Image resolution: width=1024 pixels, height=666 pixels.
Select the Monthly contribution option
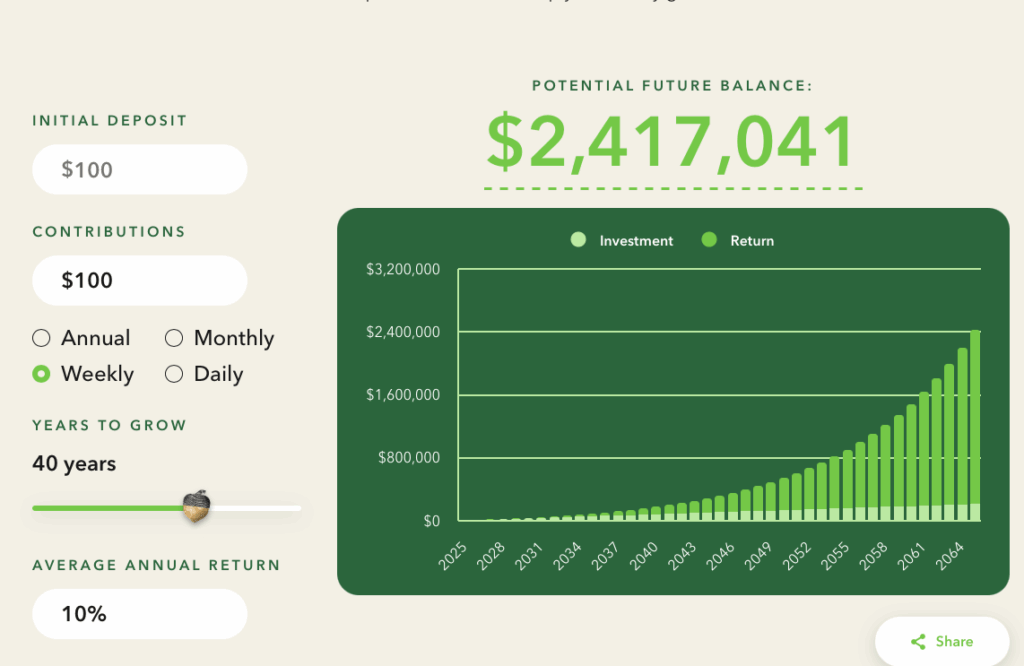coord(174,338)
